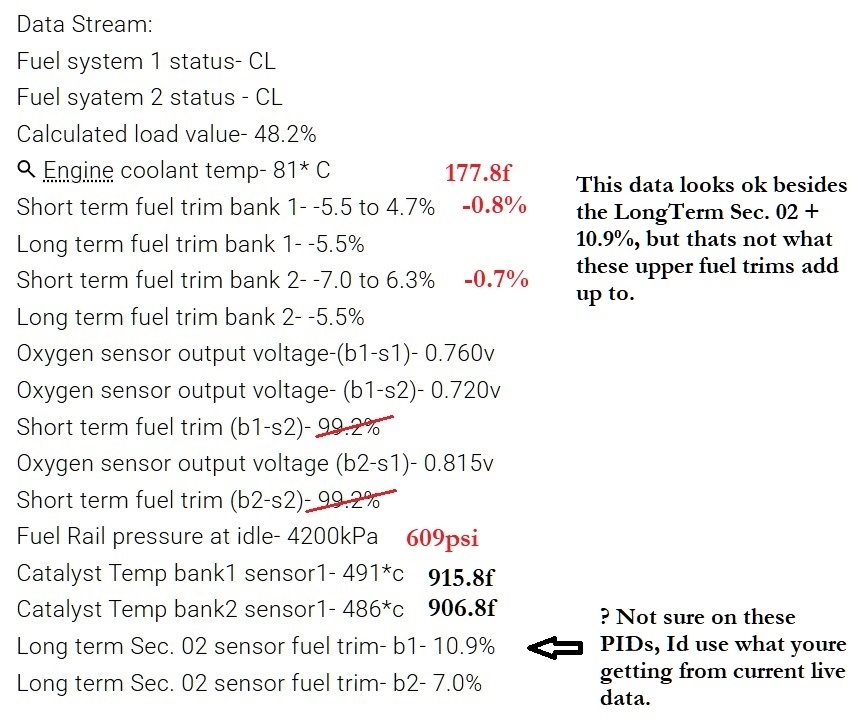867x726 pixels.
Task: Click the red -0.7% annotation
Action: point(496,279)
